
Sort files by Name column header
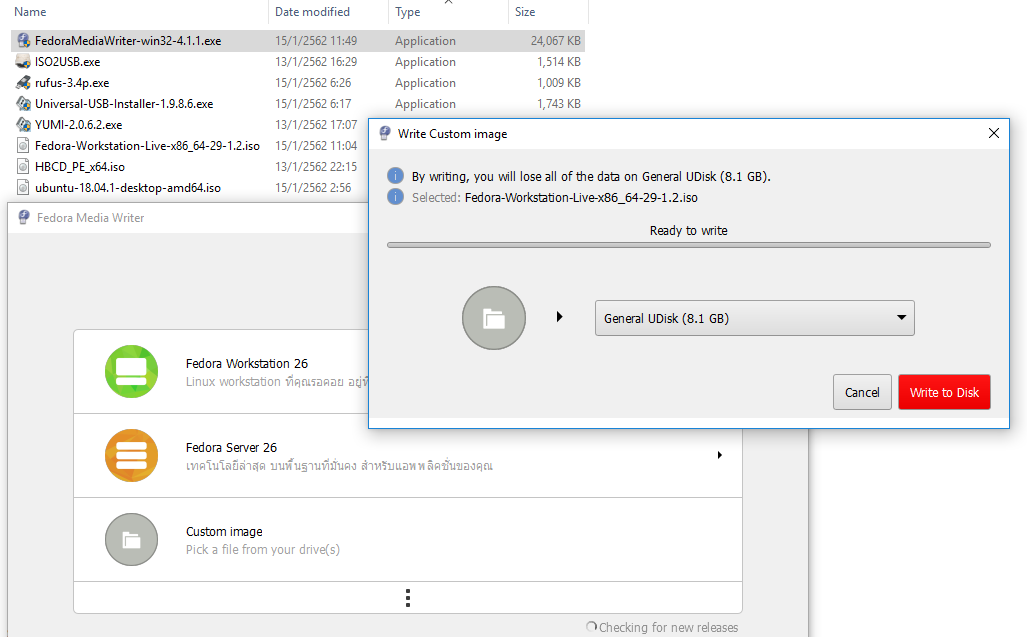coord(30,12)
